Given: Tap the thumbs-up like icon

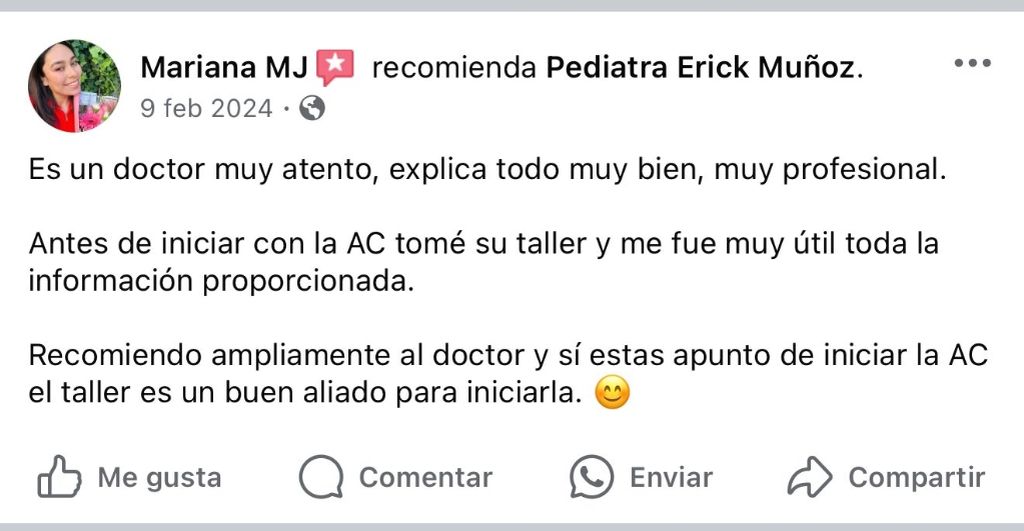Looking at the screenshot, I should pos(59,477).
